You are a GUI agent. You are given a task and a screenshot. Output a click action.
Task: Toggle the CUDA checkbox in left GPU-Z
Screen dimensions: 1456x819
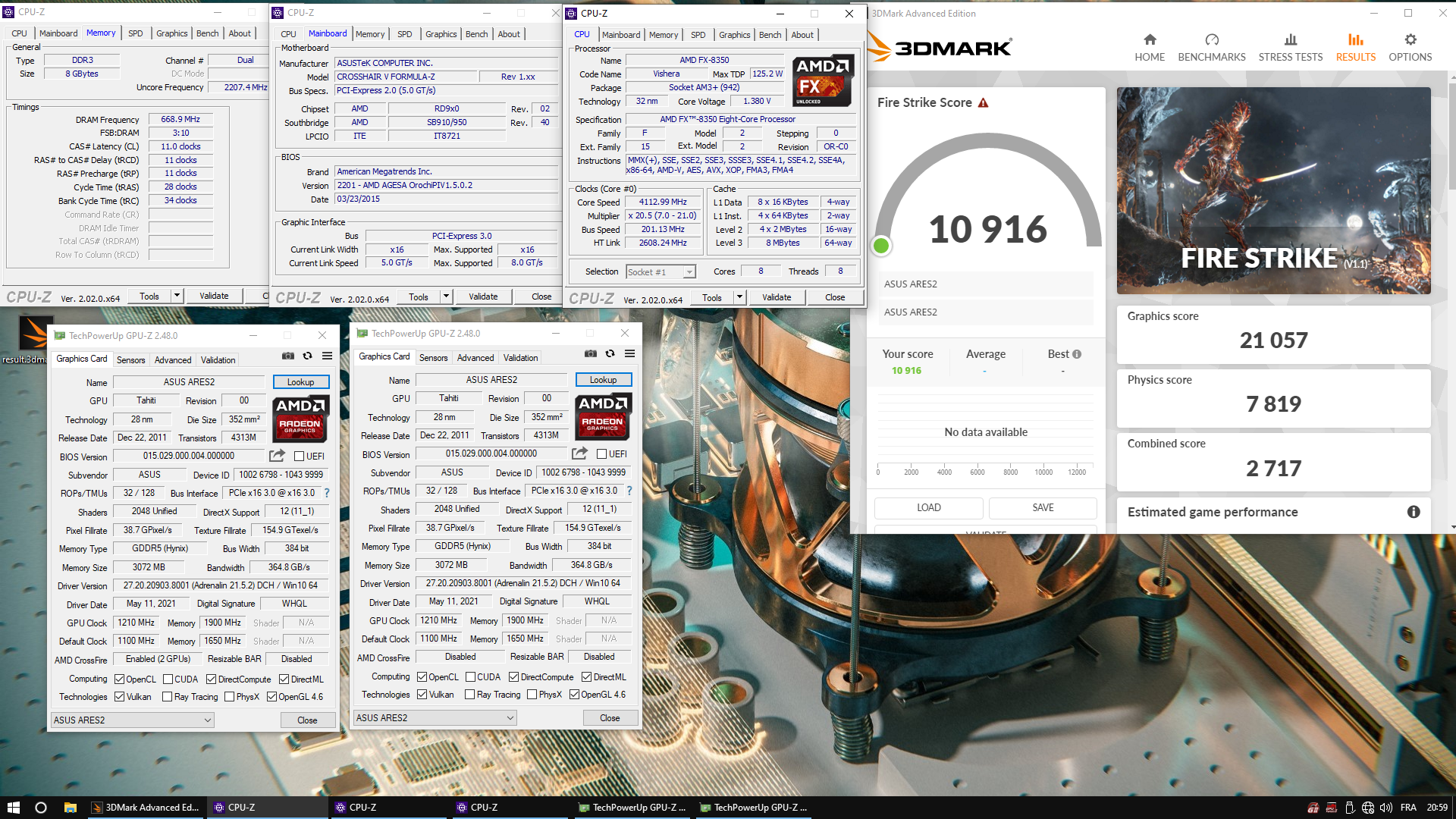coord(168,679)
